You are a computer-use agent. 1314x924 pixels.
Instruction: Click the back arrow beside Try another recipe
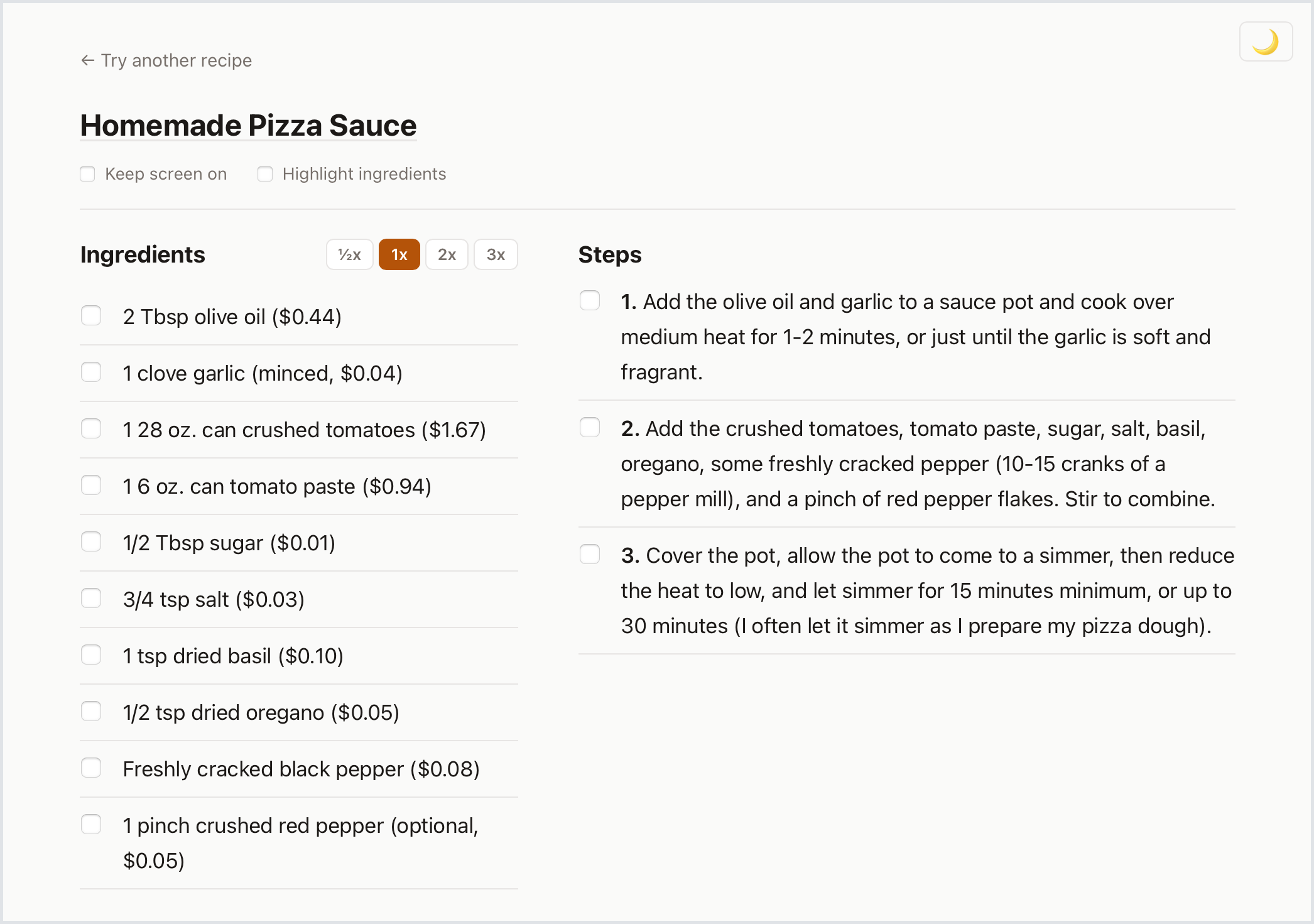click(88, 60)
